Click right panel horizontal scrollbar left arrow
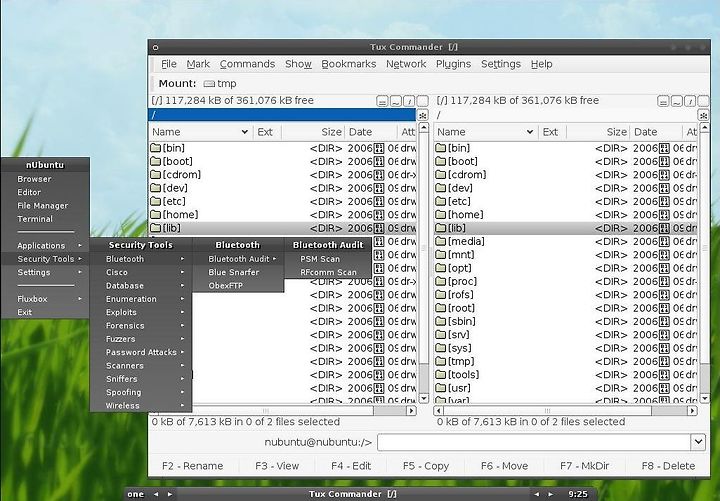720x501 pixels. tap(439, 411)
